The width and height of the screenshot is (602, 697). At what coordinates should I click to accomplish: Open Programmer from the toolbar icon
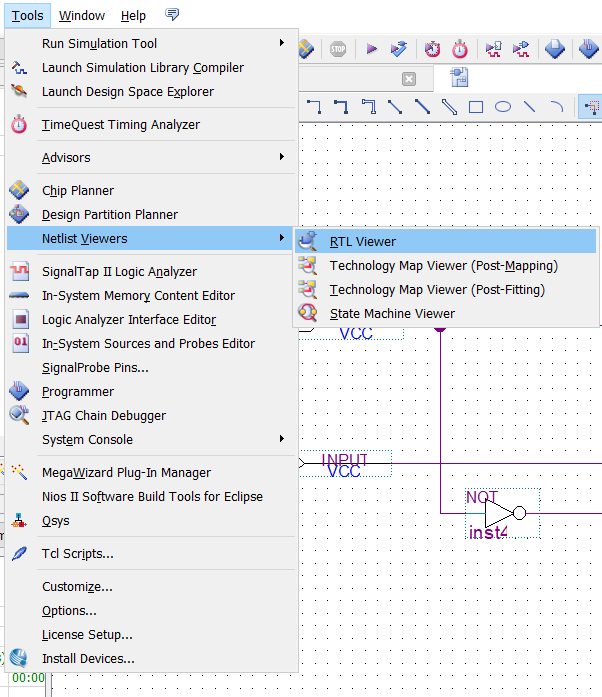pos(589,49)
